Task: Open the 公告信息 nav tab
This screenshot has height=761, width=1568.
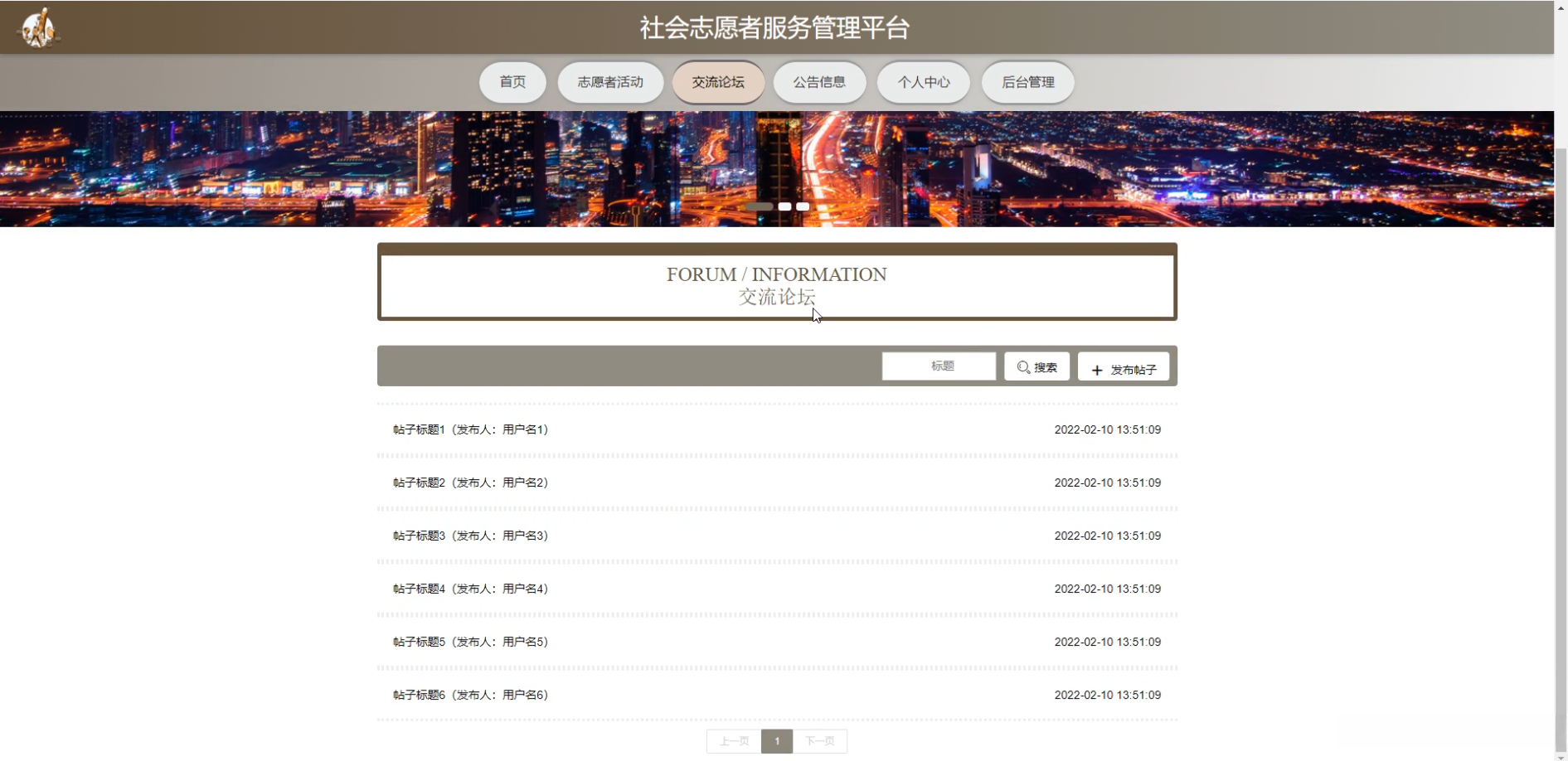Action: click(x=819, y=82)
